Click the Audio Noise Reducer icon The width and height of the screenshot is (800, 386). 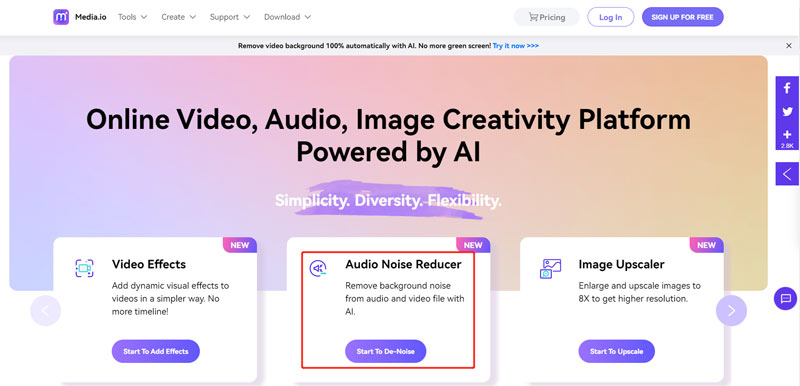(x=318, y=268)
